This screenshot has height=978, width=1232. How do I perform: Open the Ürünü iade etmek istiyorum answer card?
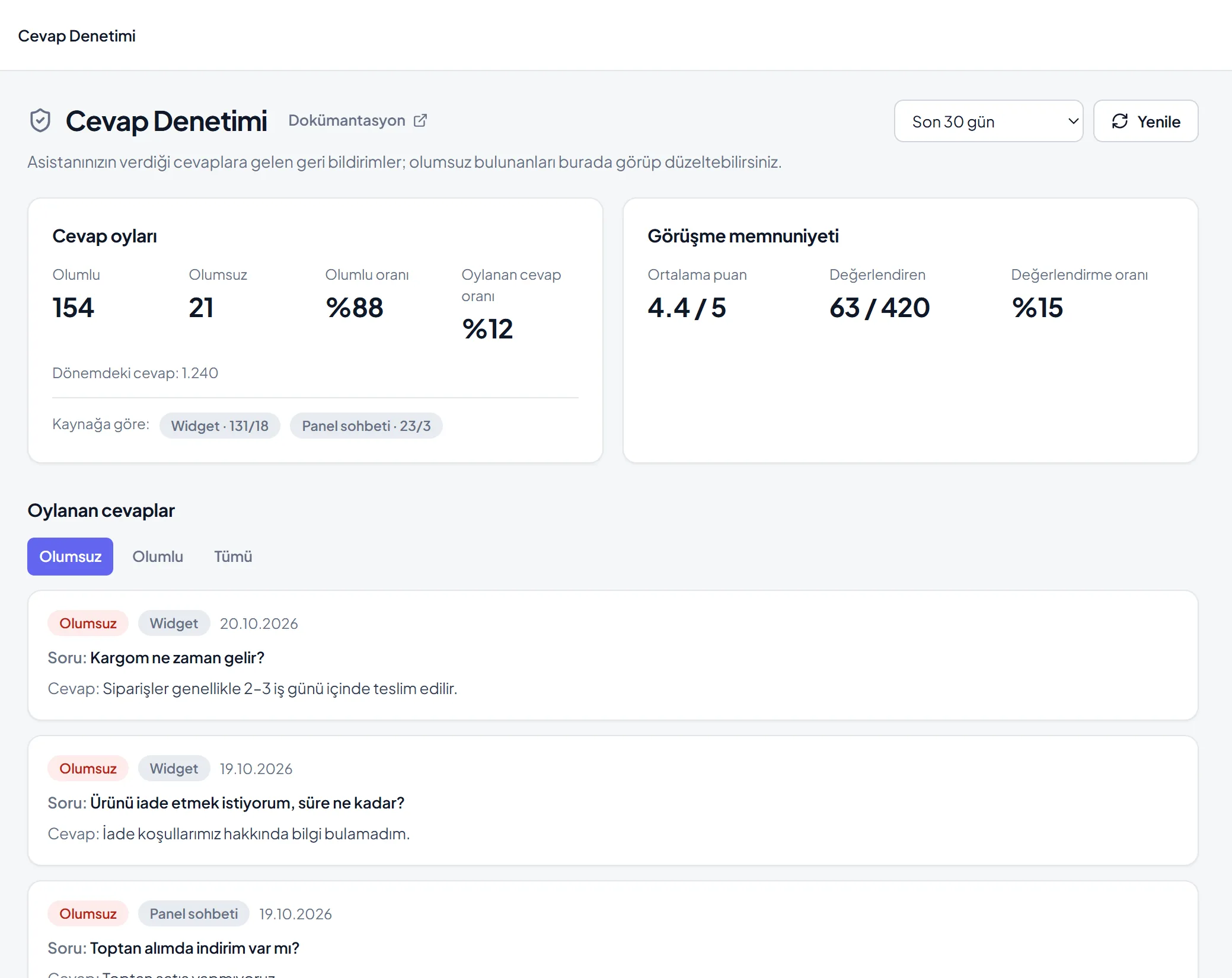(x=612, y=800)
